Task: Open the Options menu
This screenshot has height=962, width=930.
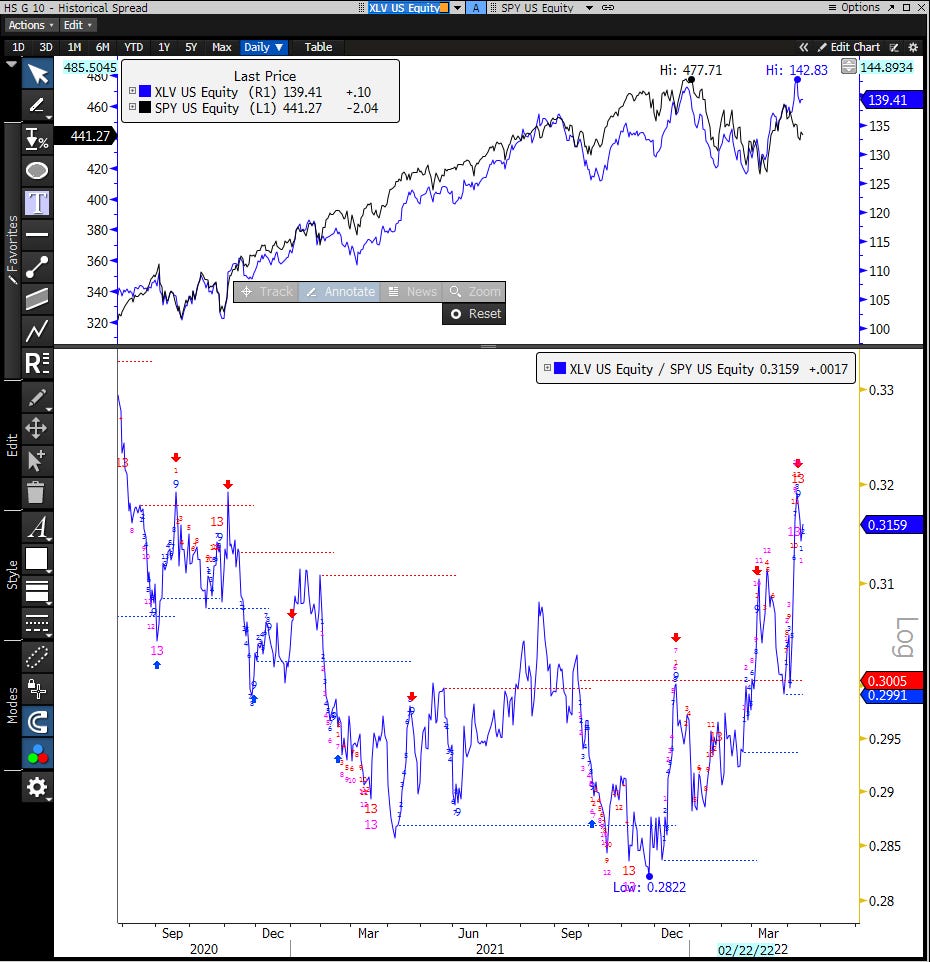Action: pyautogui.click(x=854, y=7)
